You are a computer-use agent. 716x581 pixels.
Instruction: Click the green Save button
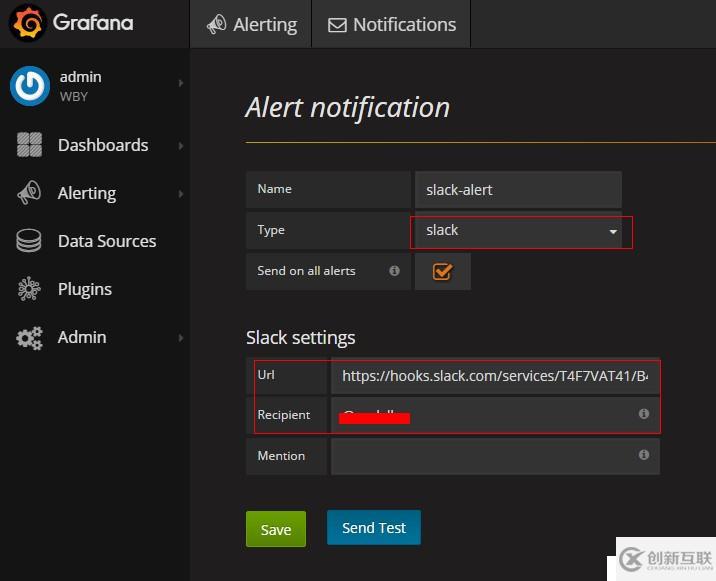pos(276,529)
